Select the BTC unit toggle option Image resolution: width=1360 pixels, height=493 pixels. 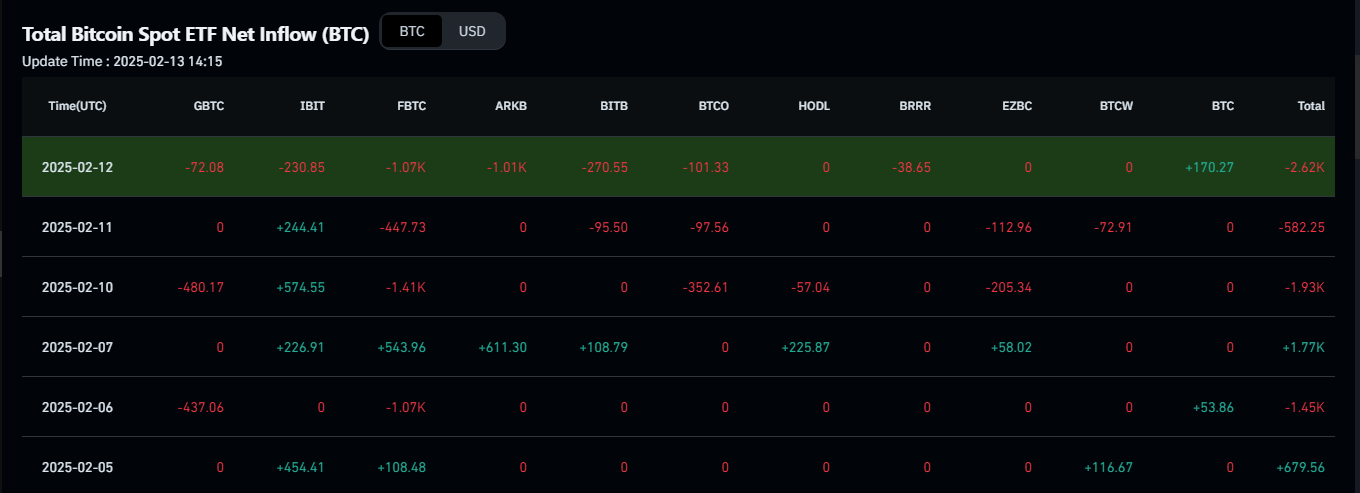pyautogui.click(x=412, y=31)
